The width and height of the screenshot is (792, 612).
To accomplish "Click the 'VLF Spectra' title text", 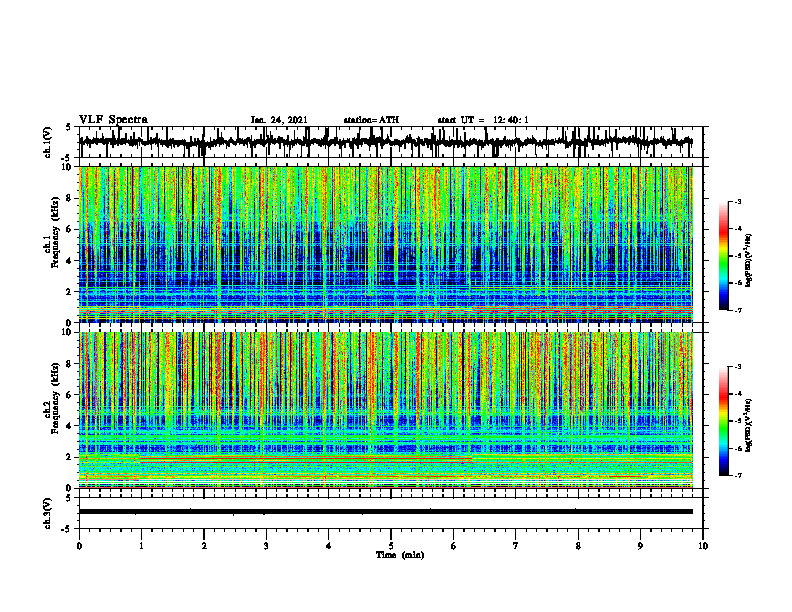I will tap(113, 120).
